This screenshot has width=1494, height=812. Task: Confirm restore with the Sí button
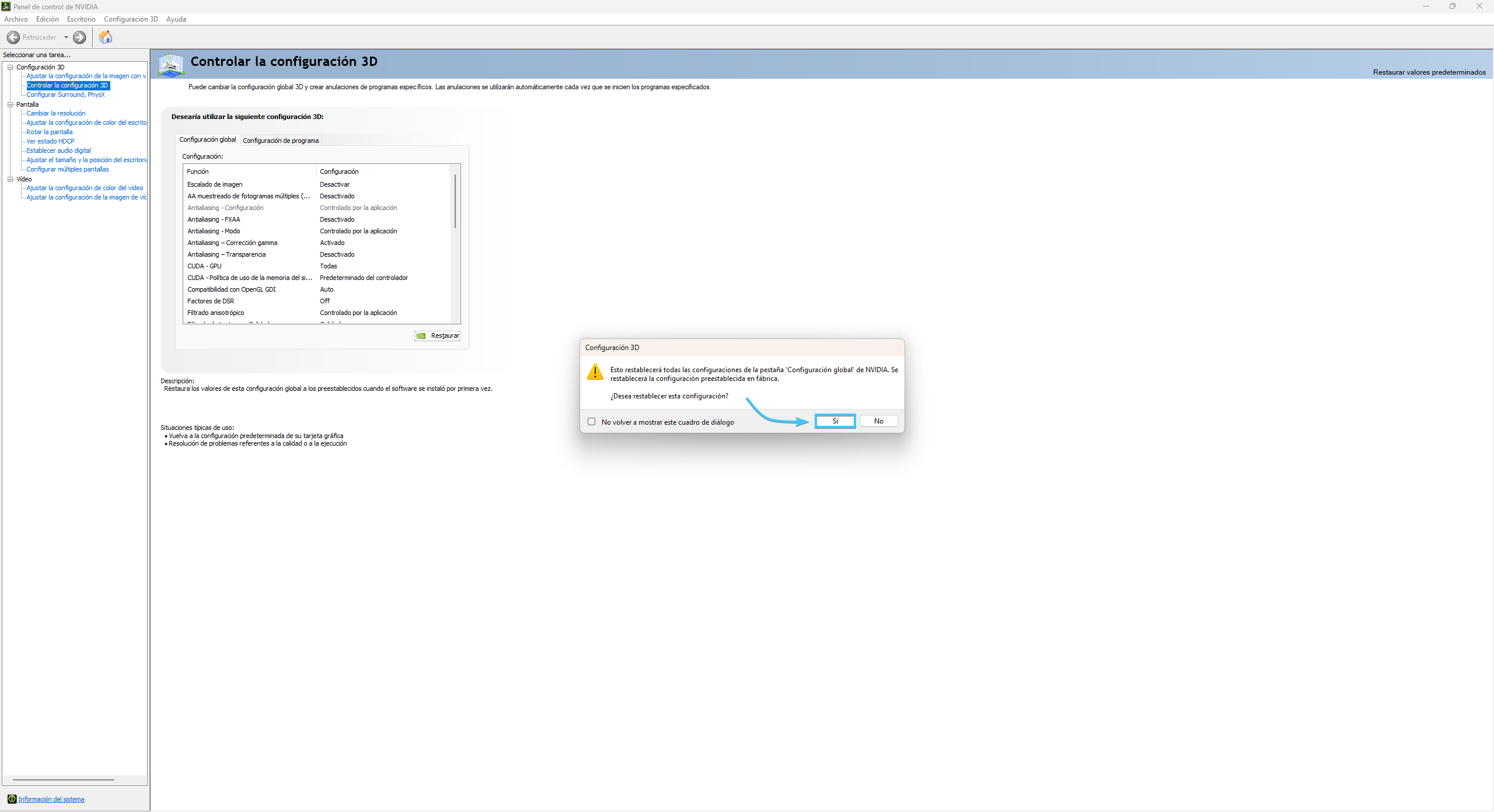tap(835, 421)
